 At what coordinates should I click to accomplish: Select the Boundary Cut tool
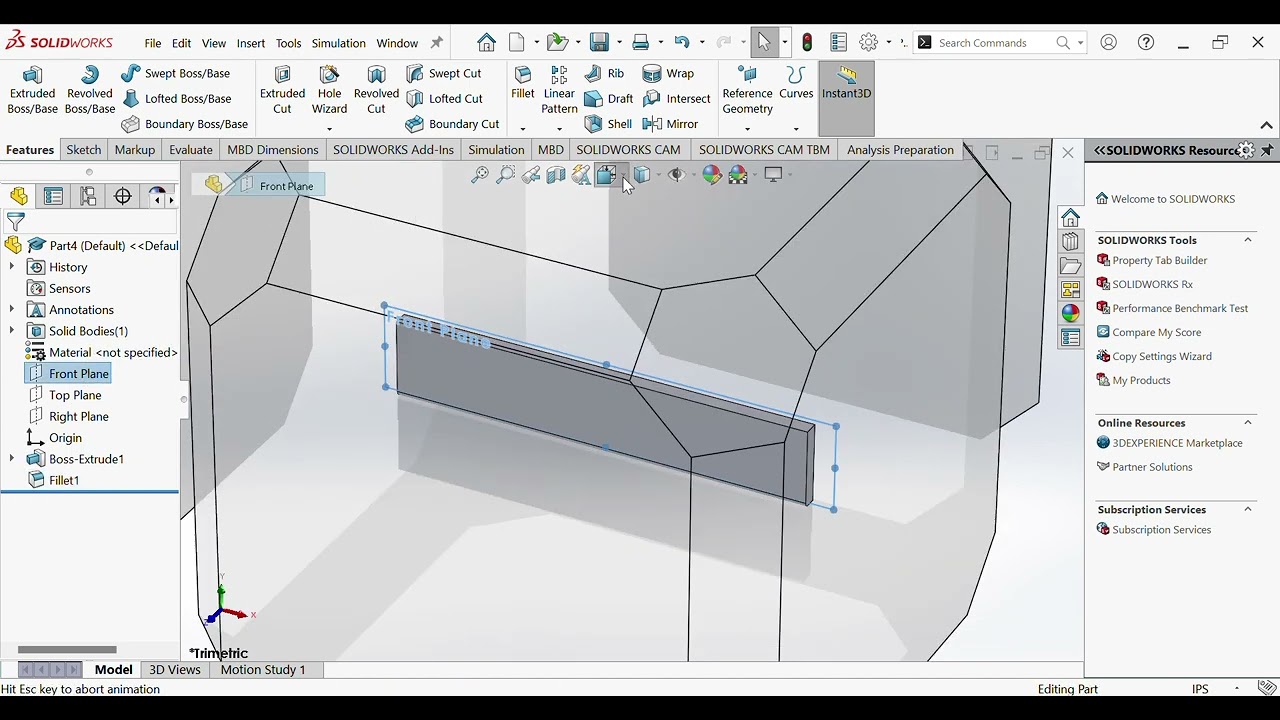452,124
